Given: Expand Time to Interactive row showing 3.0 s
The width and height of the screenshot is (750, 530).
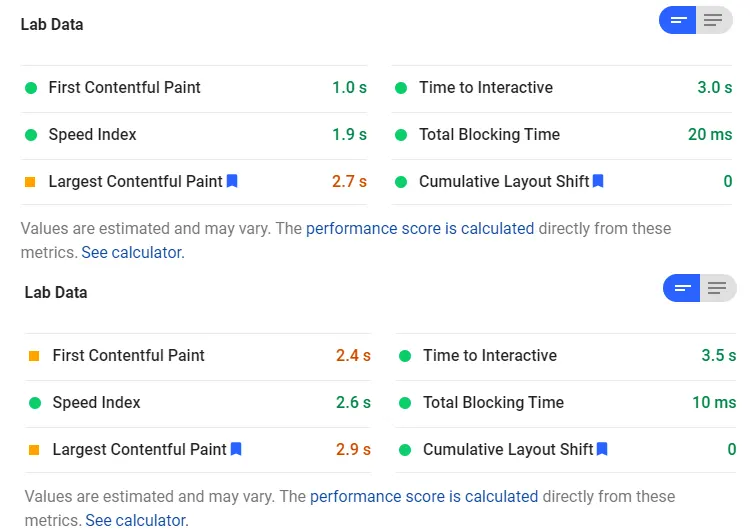Looking at the screenshot, I should 562,88.
